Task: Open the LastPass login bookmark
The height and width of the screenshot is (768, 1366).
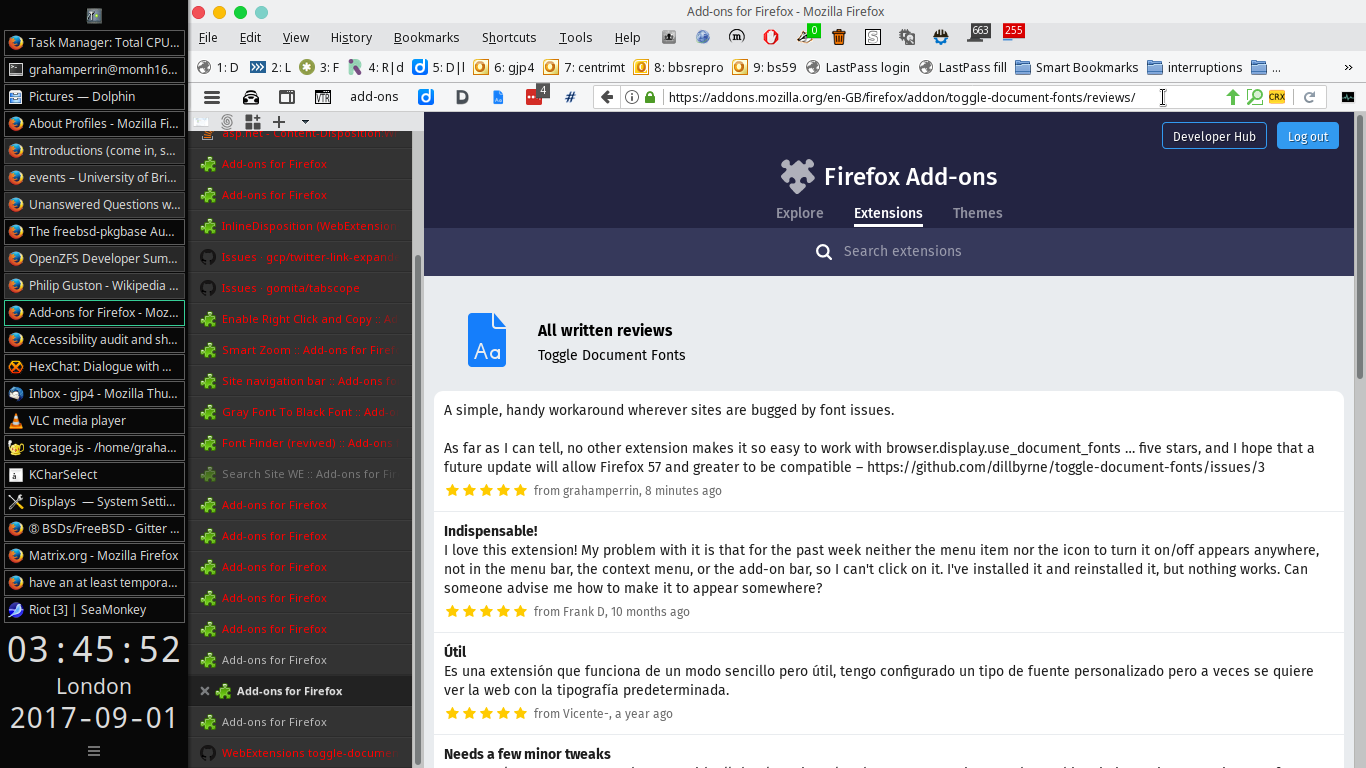Action: click(x=857, y=68)
